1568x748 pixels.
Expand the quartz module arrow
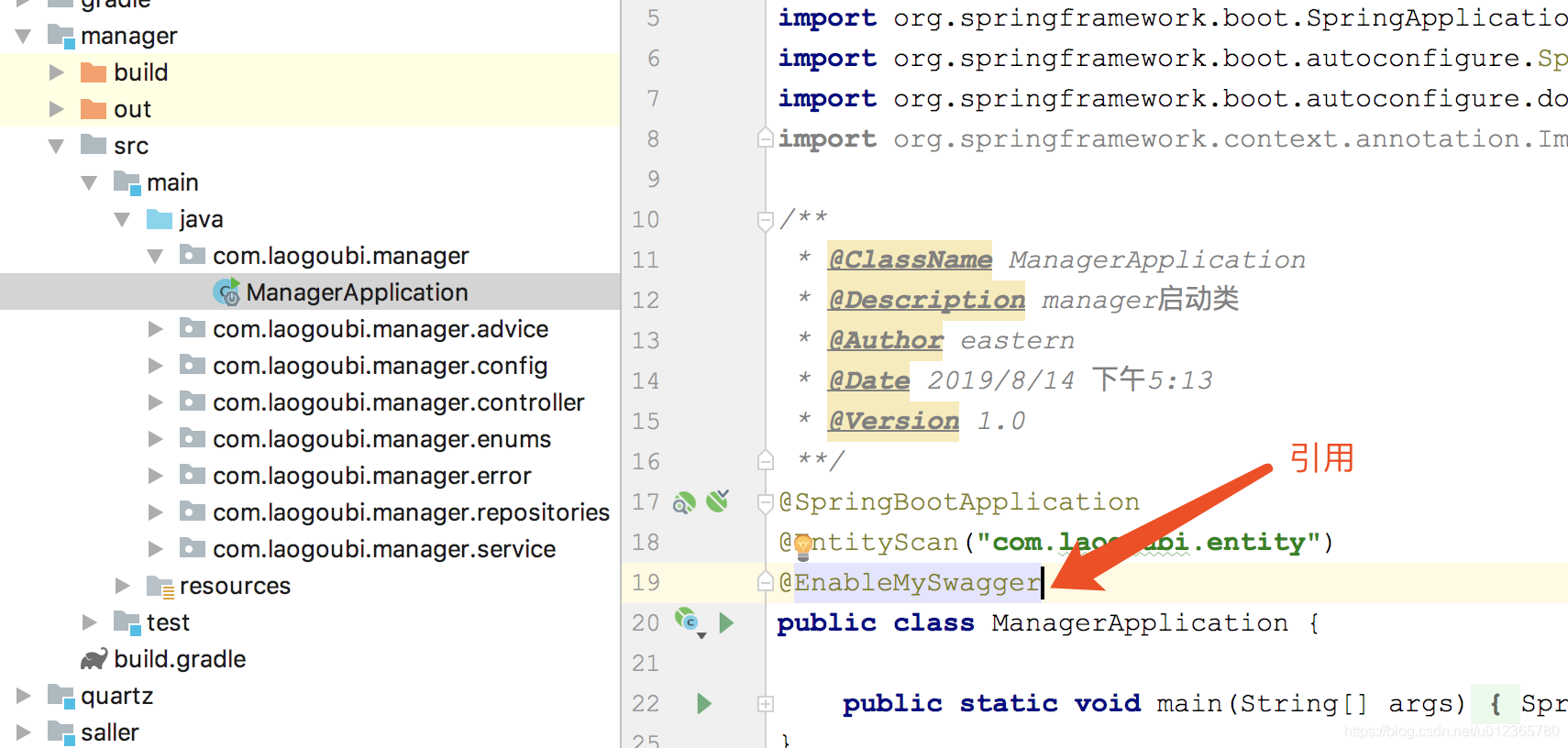coord(24,696)
